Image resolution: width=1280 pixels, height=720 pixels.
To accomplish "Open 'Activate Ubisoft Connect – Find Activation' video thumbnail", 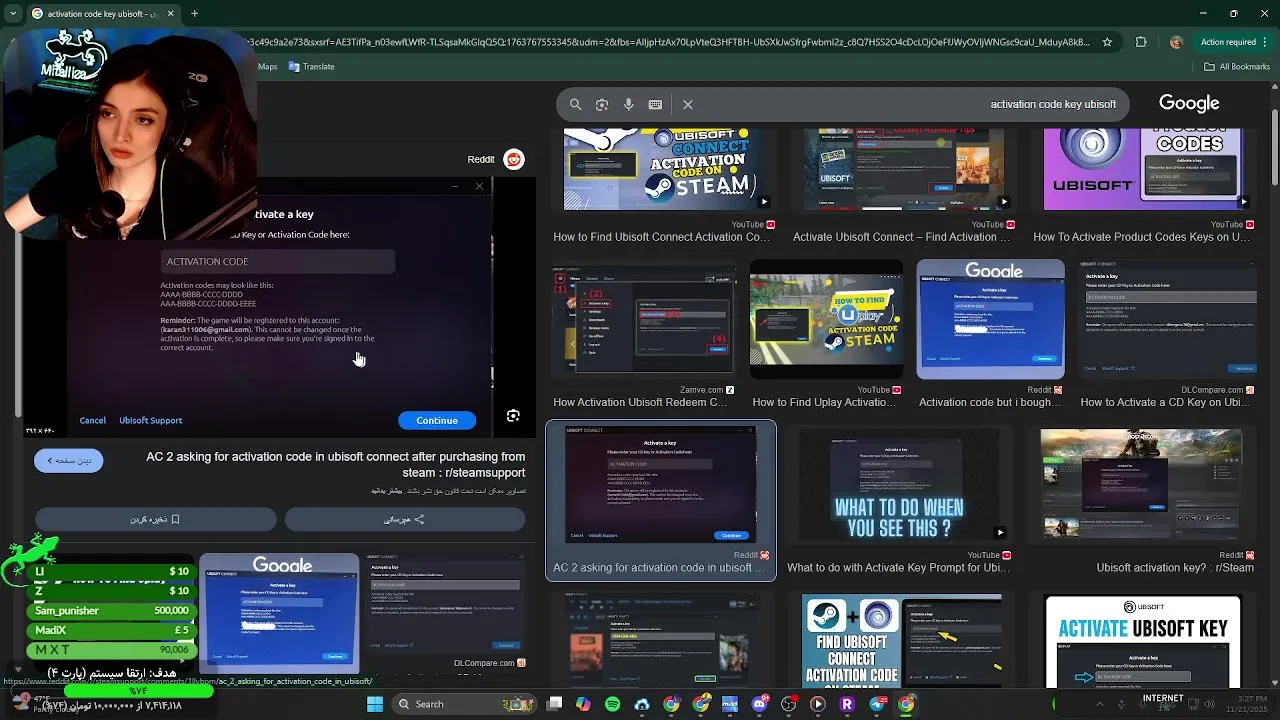I will pos(904,169).
